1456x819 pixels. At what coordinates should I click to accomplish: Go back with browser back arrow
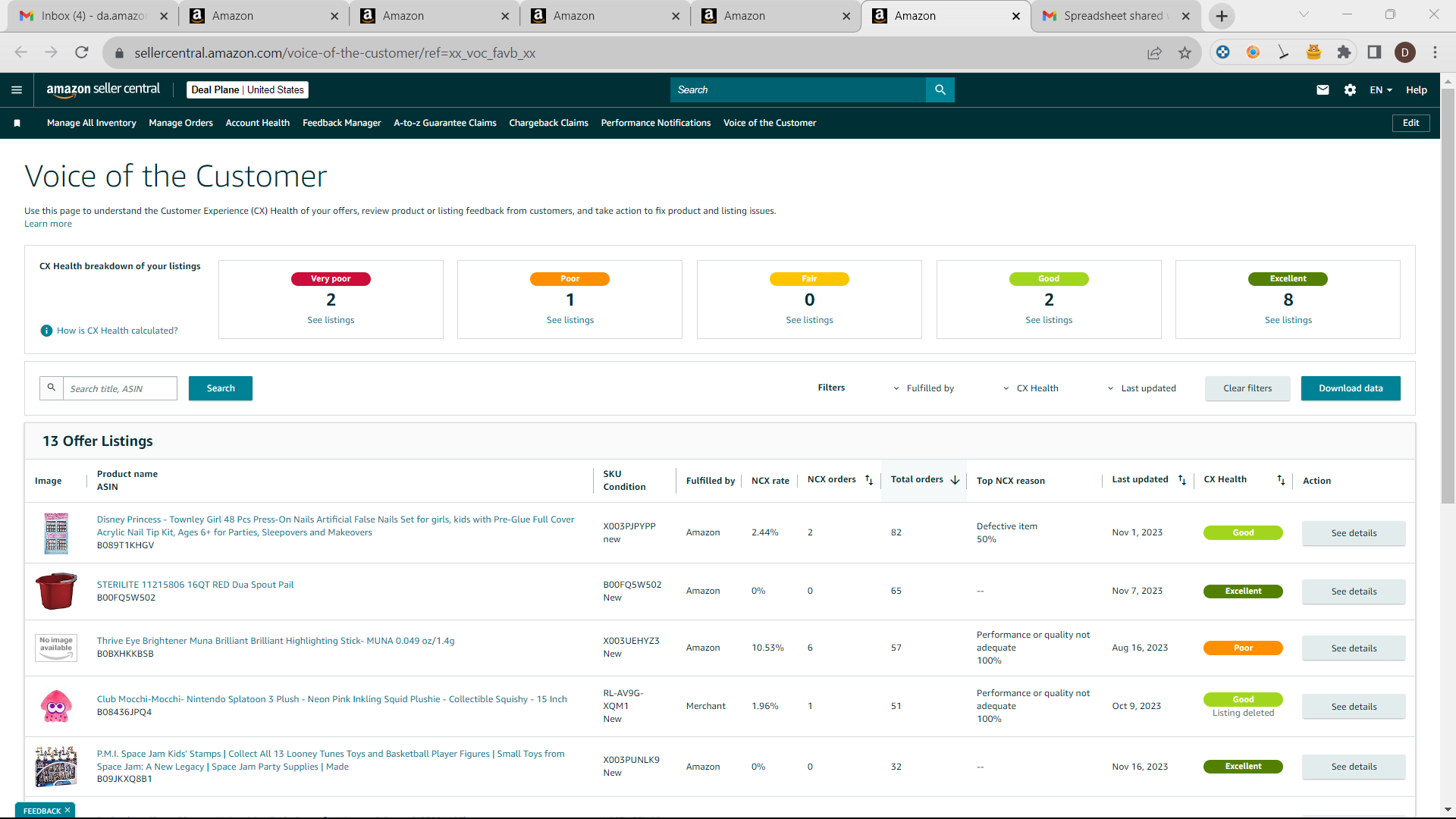coord(20,52)
